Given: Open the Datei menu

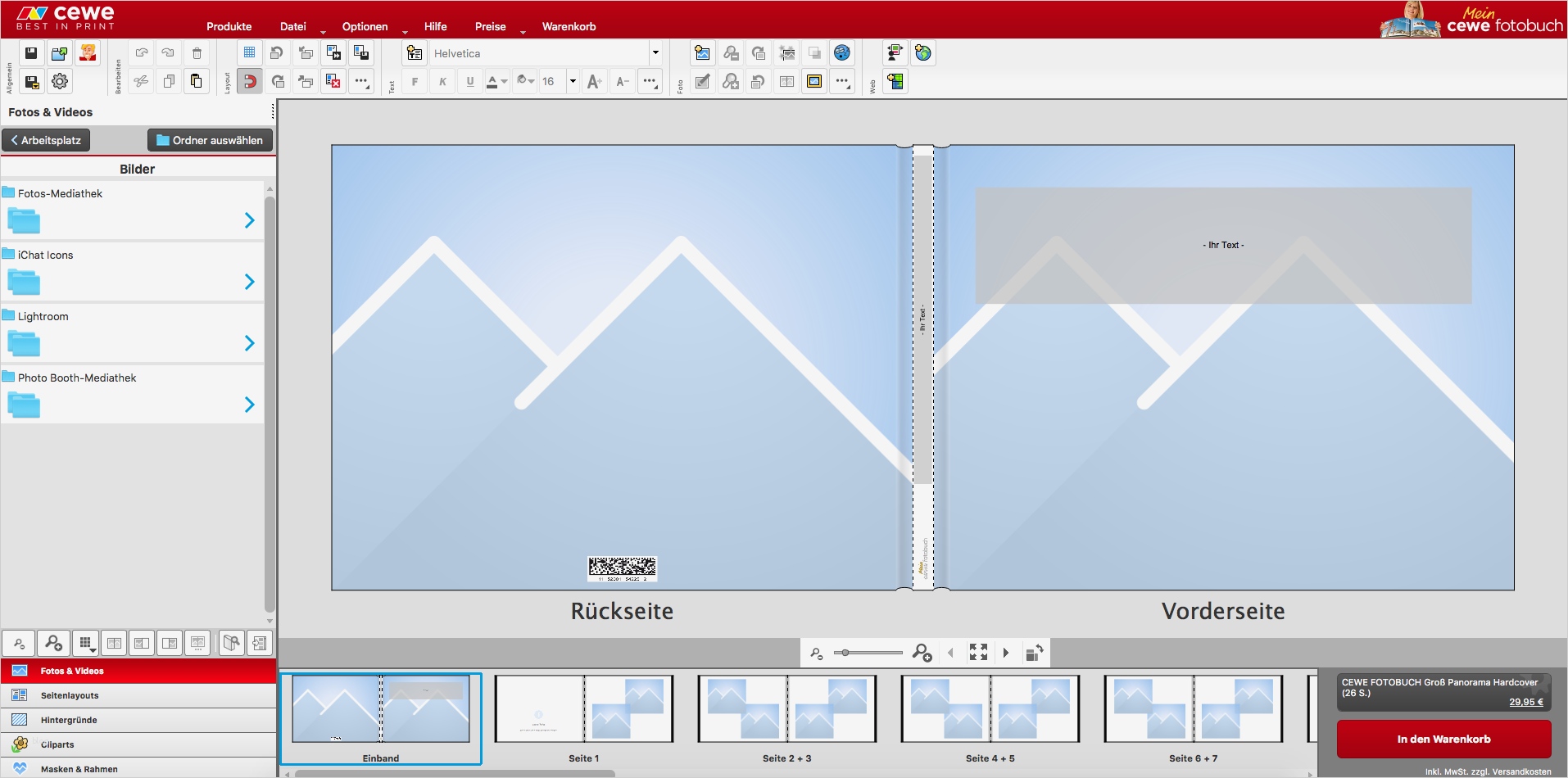Looking at the screenshot, I should pos(293,26).
